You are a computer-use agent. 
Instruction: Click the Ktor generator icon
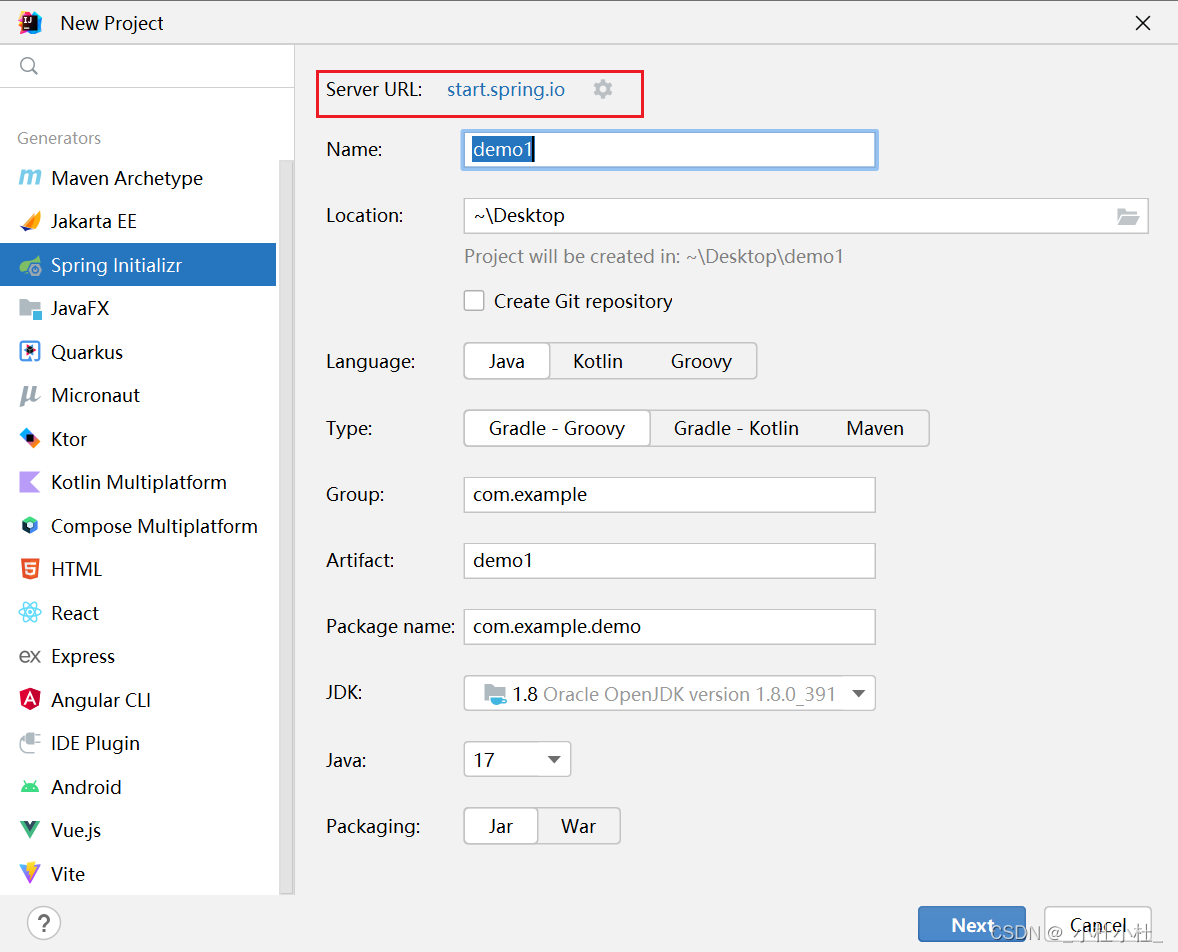[x=30, y=439]
